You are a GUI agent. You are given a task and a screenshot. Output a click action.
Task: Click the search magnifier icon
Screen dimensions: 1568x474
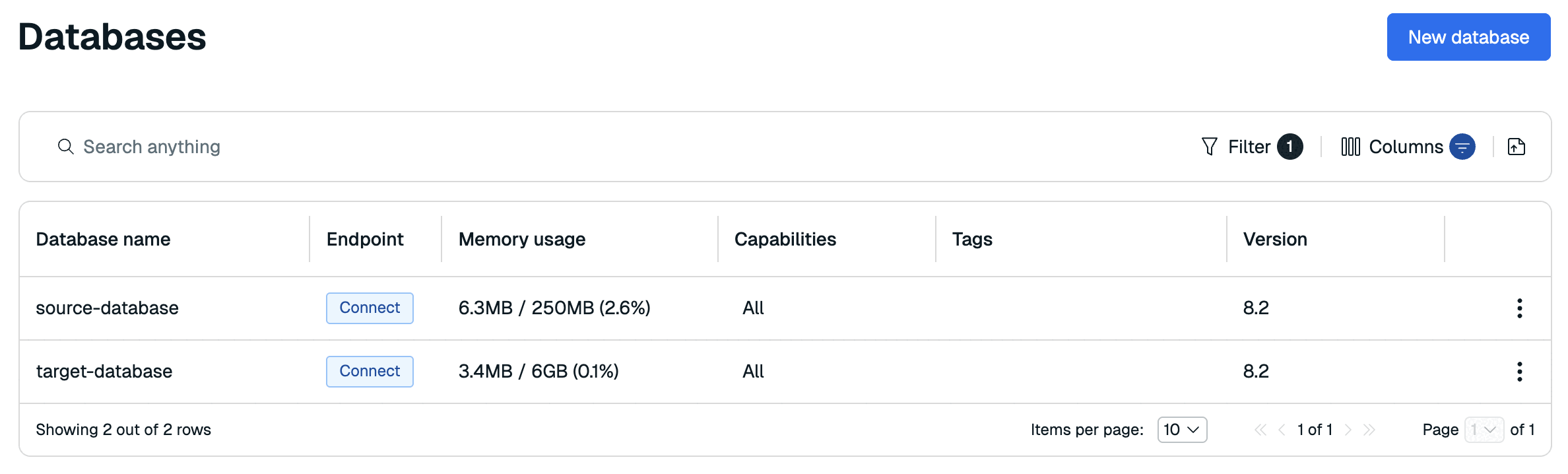[65, 147]
